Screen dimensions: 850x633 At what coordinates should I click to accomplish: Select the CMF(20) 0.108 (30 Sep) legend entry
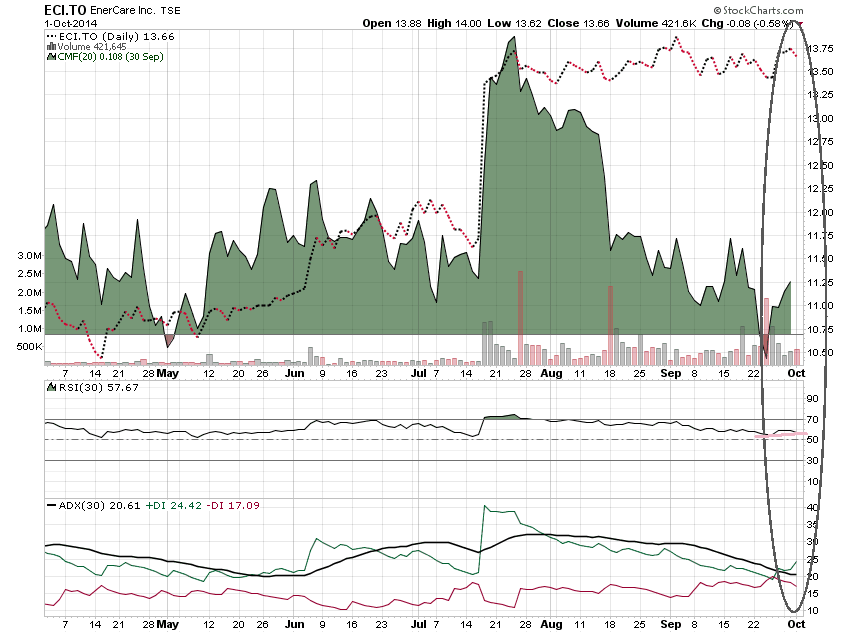110,56
